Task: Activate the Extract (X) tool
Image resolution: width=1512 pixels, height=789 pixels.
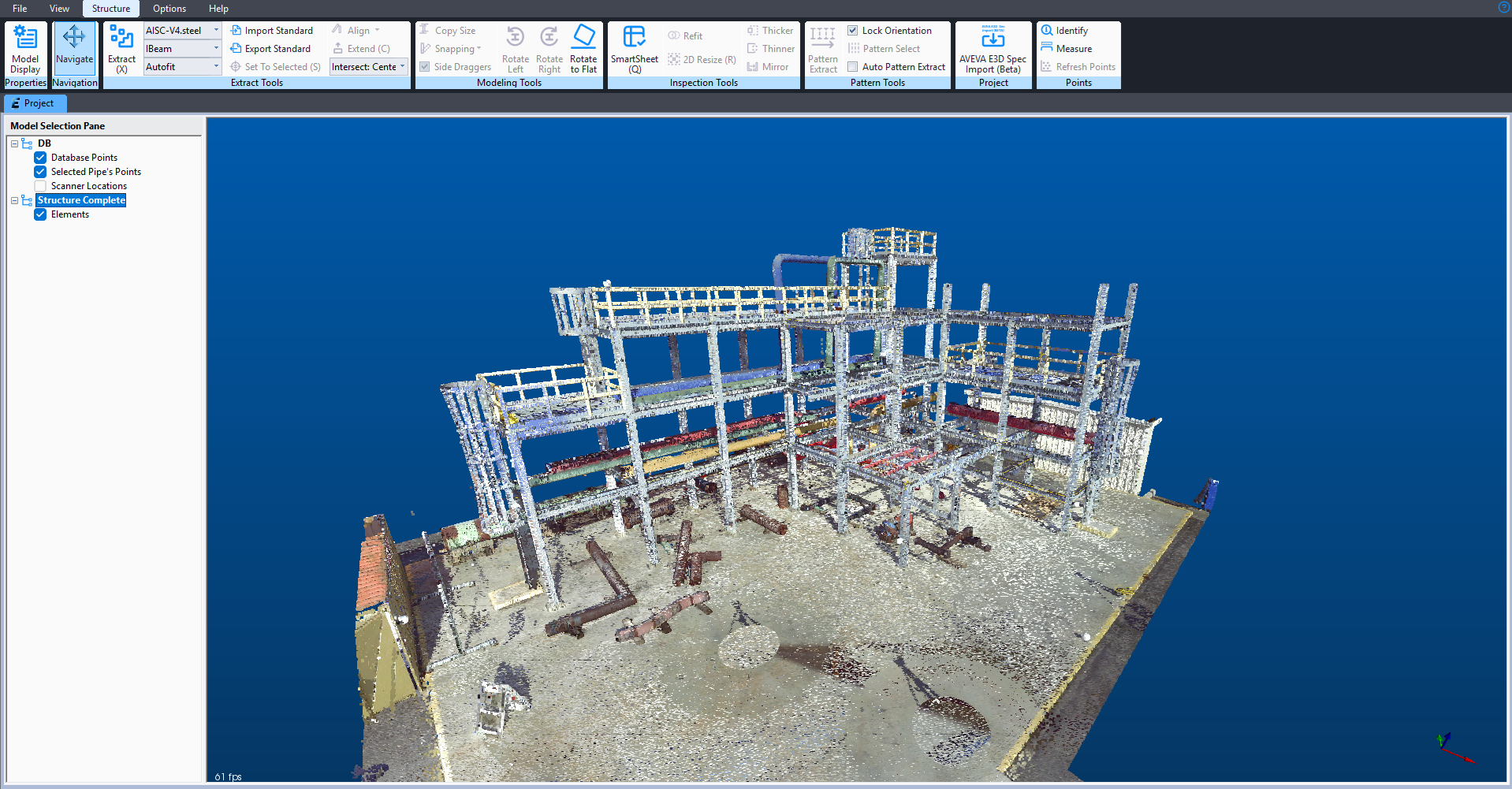Action: tap(121, 49)
